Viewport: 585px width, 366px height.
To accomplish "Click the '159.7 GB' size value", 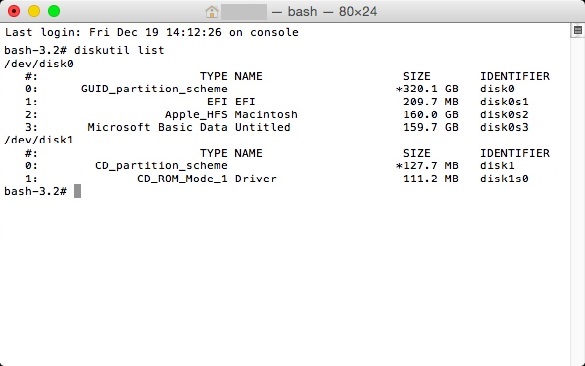I will tap(431, 127).
